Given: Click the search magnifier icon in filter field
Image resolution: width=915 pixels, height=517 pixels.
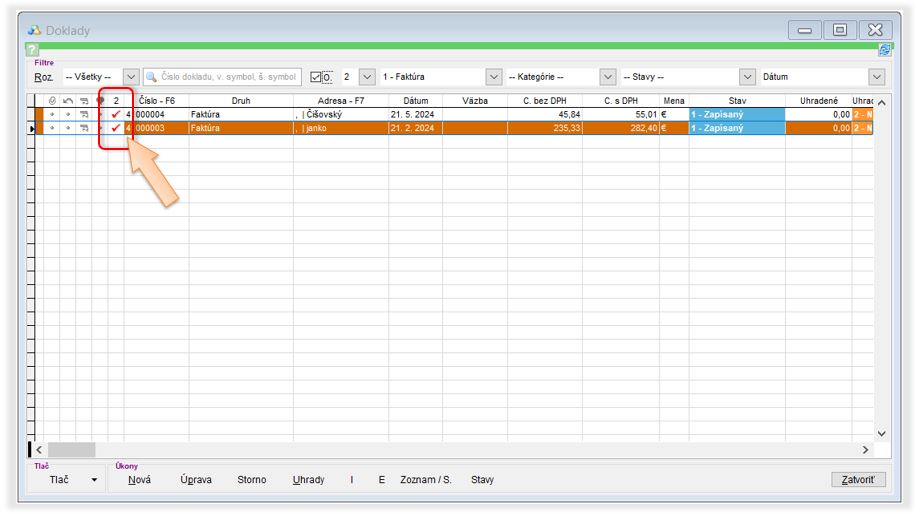Looking at the screenshot, I should point(152,77).
